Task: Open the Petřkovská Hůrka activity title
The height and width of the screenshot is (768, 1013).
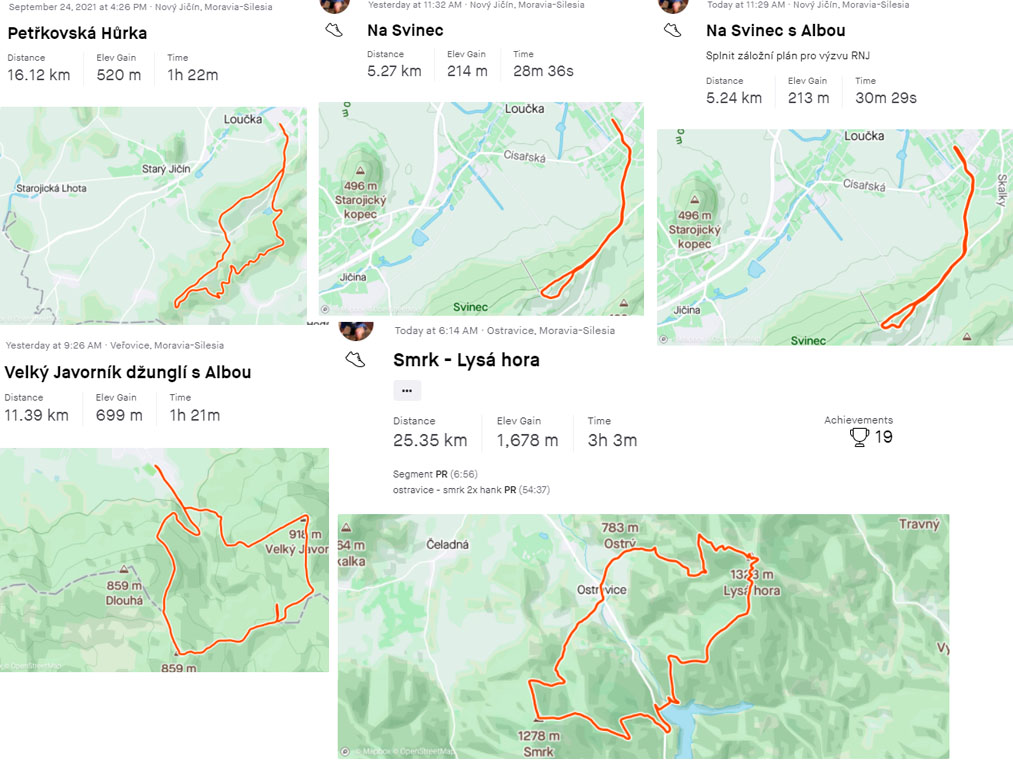Action: coord(77,33)
